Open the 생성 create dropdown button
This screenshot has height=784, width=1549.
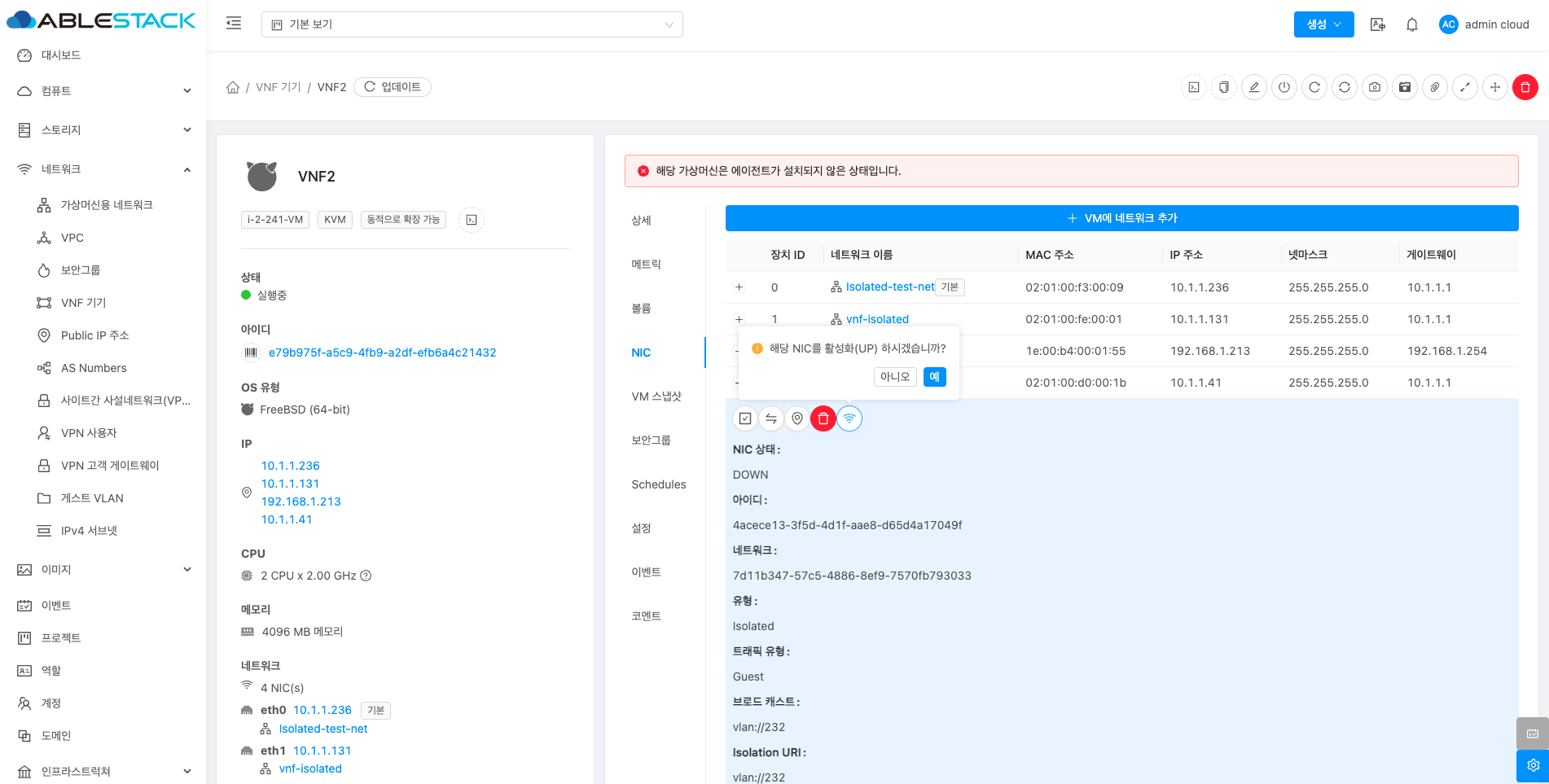coord(1323,24)
